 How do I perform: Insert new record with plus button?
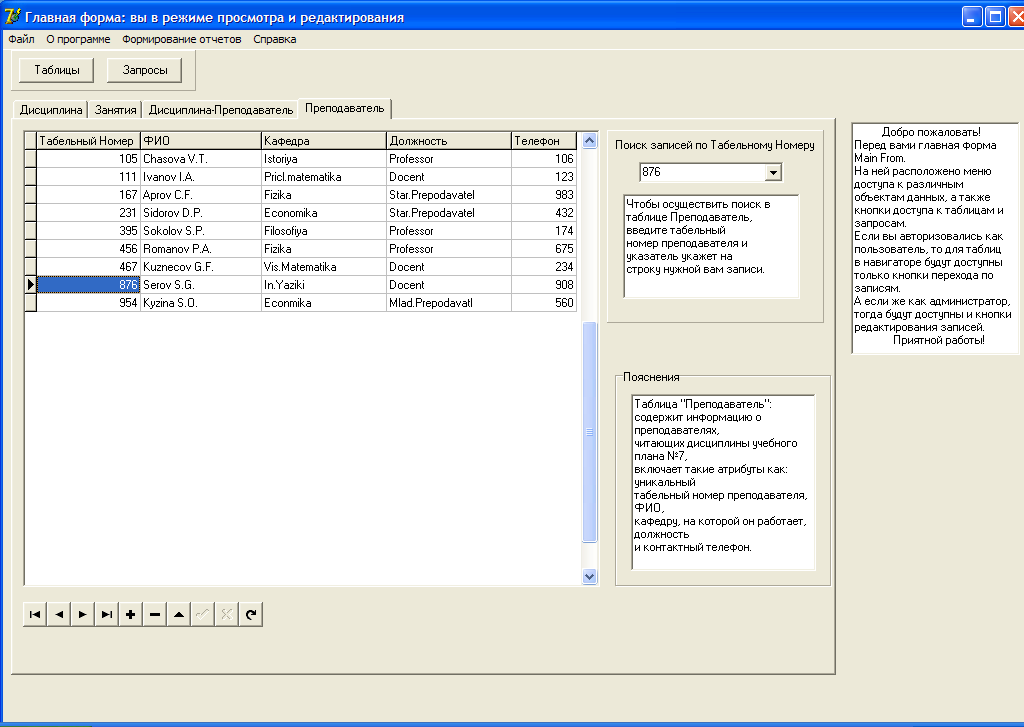(x=131, y=614)
